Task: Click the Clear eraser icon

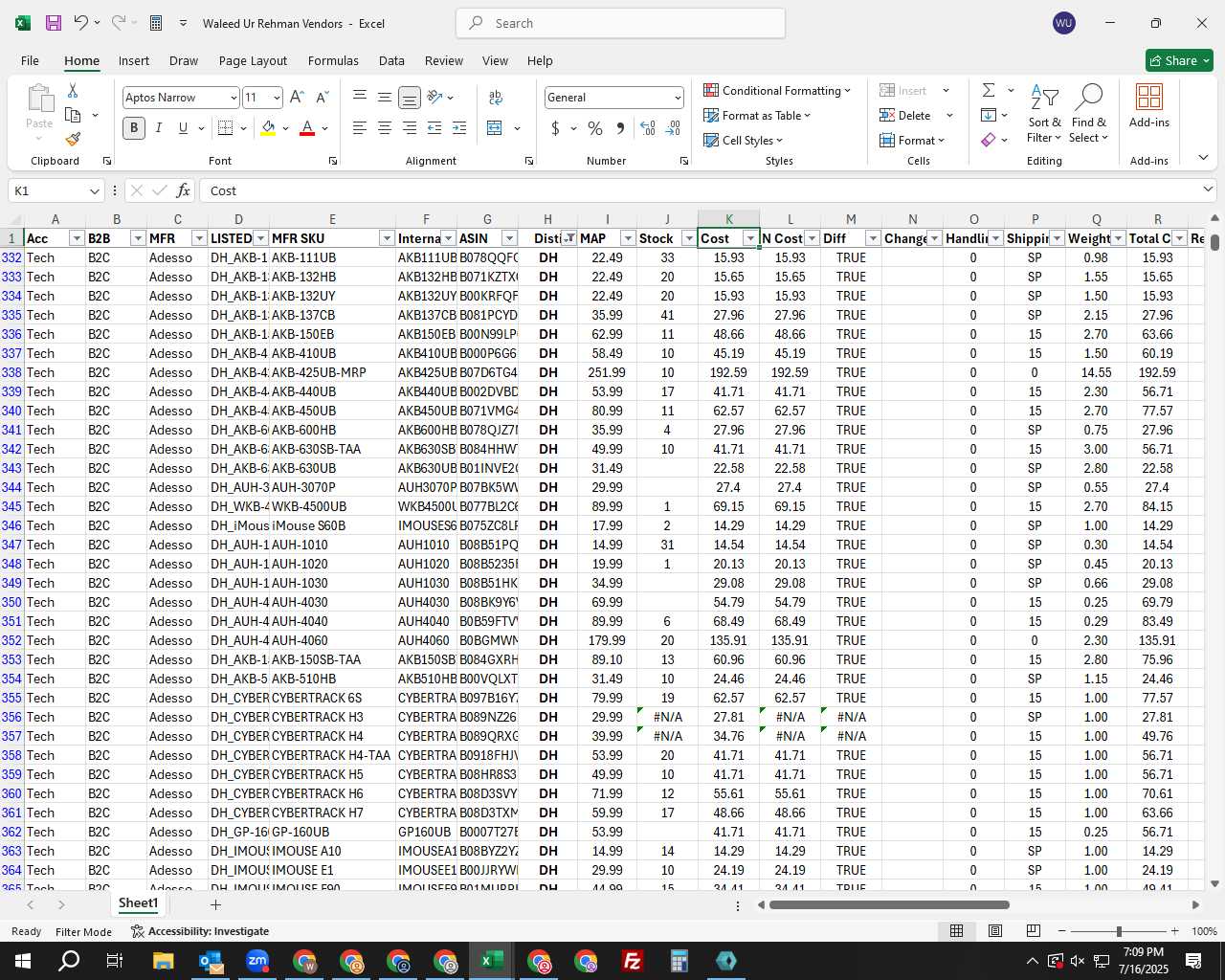Action: pos(989,140)
